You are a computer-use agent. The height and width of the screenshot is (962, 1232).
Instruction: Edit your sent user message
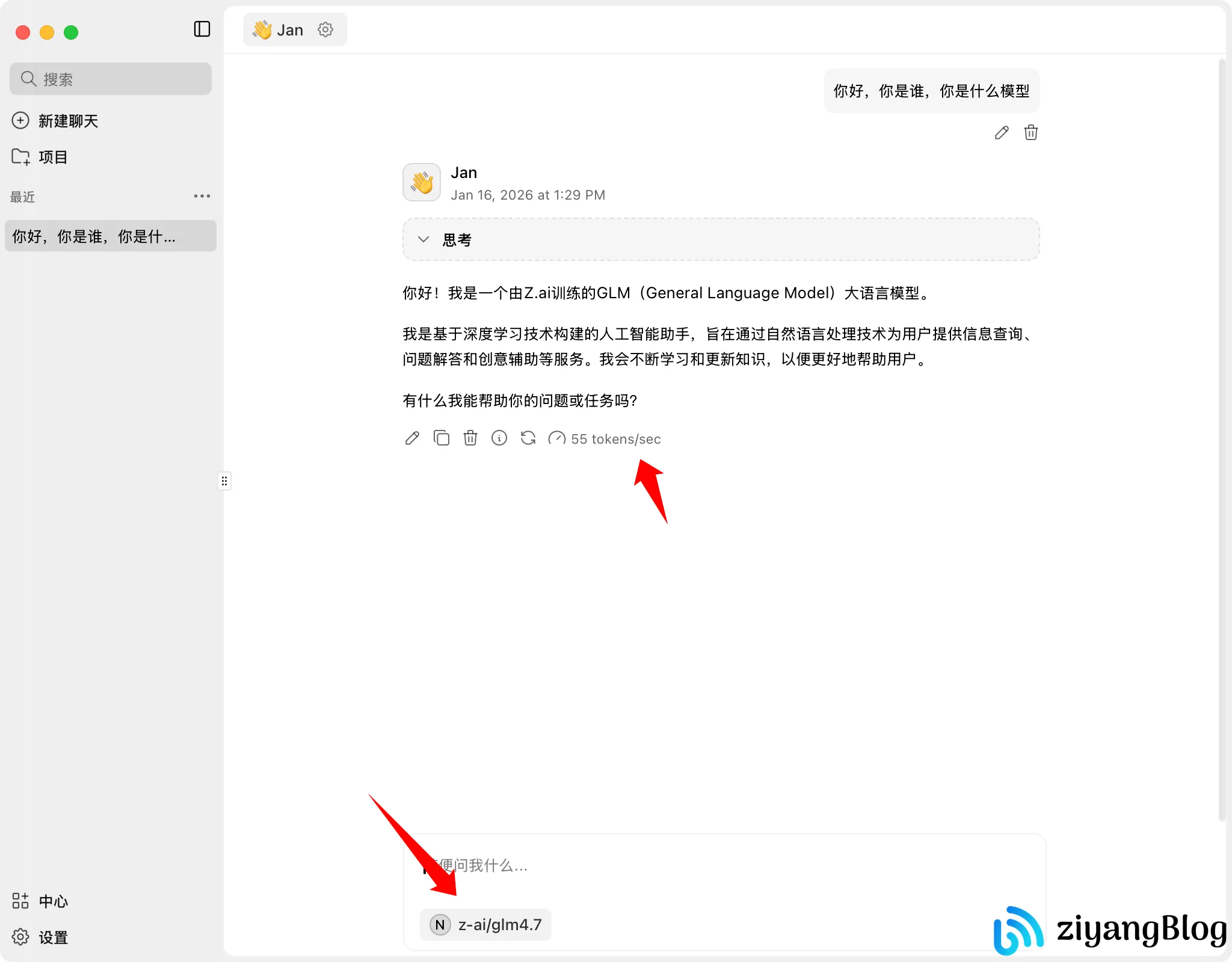pos(1000,132)
